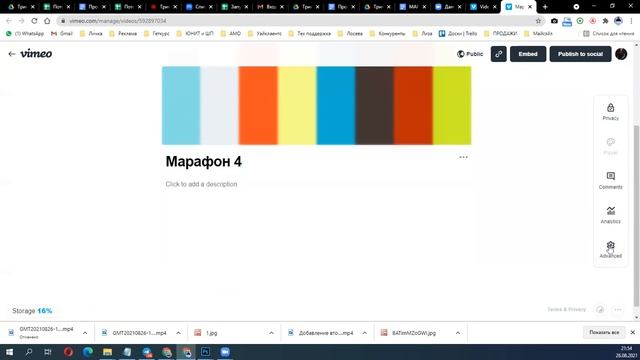Click the page vertical scrollbar

click(636, 216)
